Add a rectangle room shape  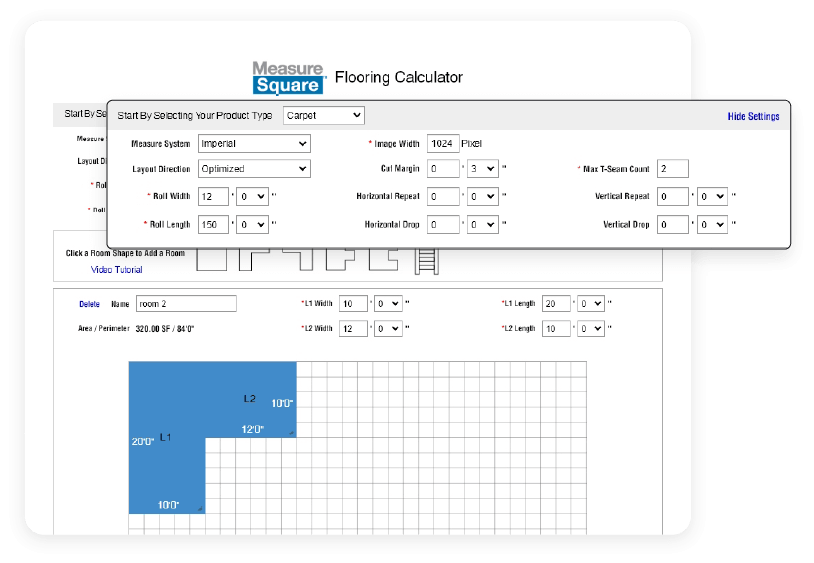pos(212,259)
